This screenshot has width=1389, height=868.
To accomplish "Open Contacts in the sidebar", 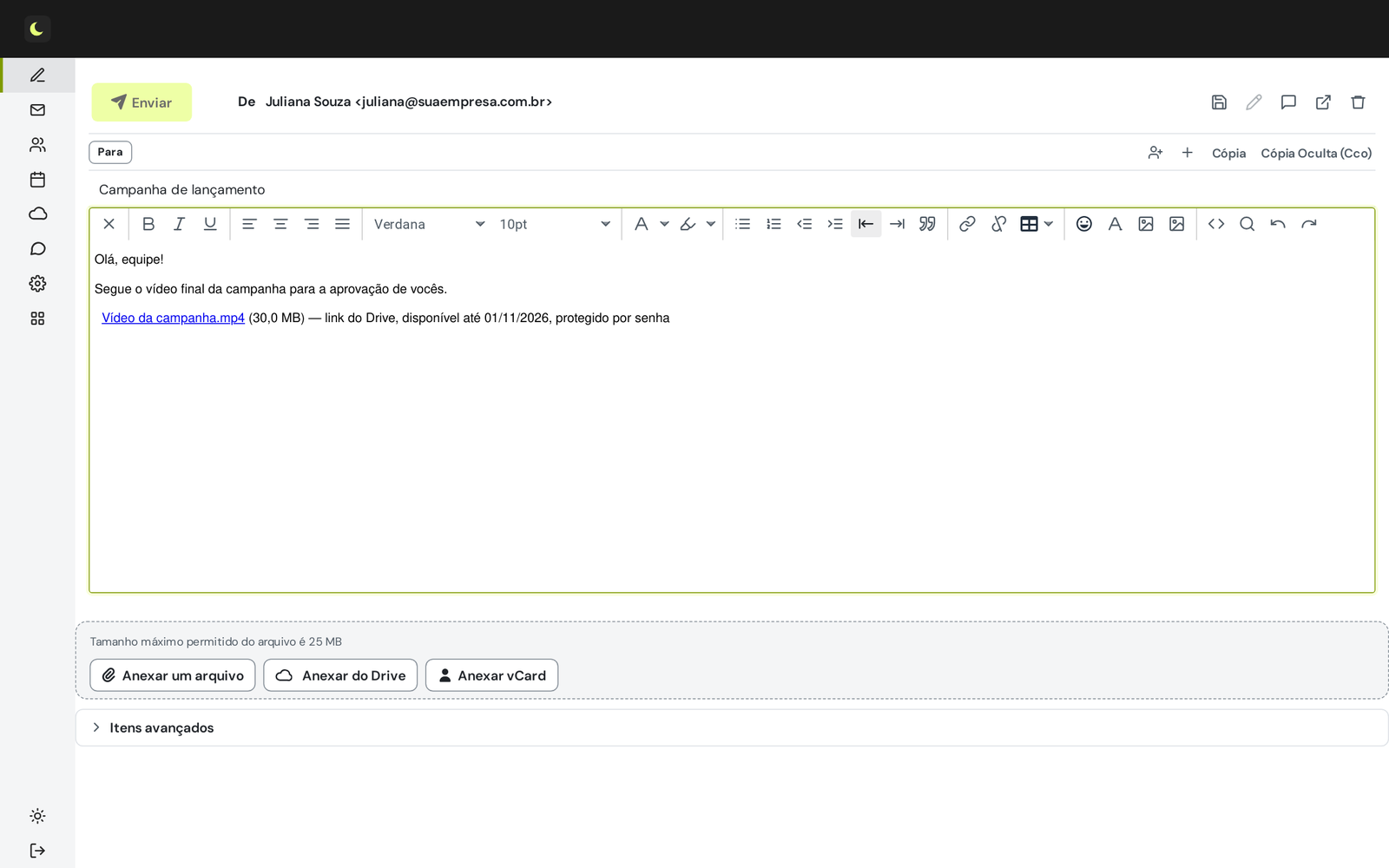I will point(37,145).
